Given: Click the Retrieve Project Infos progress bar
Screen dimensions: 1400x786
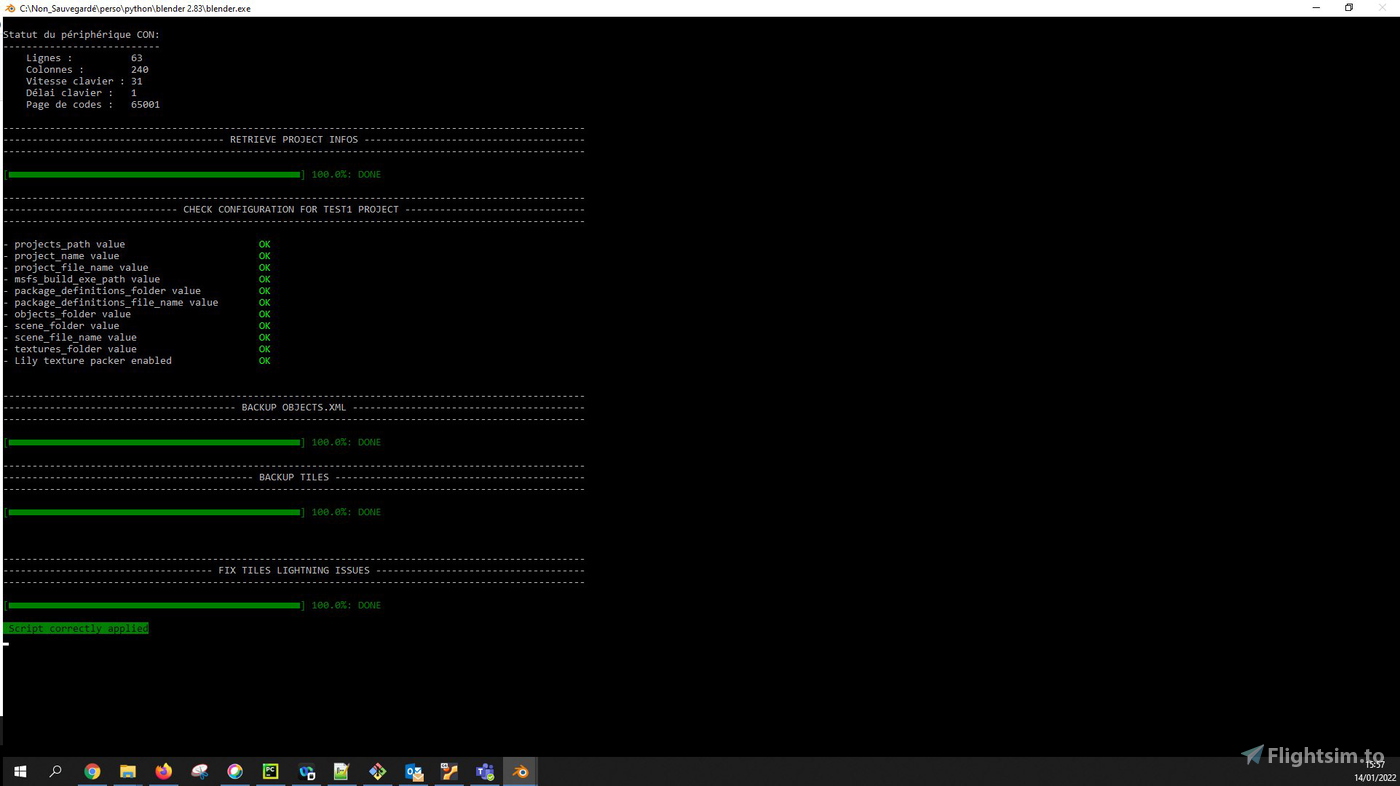Looking at the screenshot, I should pos(154,175).
